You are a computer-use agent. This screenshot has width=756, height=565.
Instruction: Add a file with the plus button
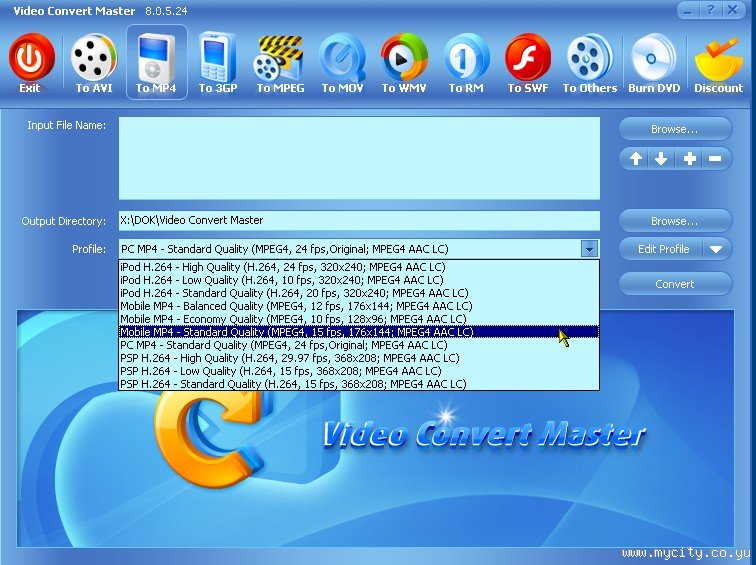point(689,159)
